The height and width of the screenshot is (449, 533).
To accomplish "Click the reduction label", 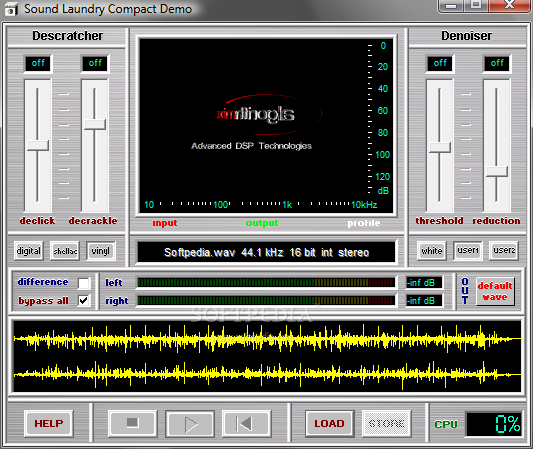I will click(x=496, y=221).
